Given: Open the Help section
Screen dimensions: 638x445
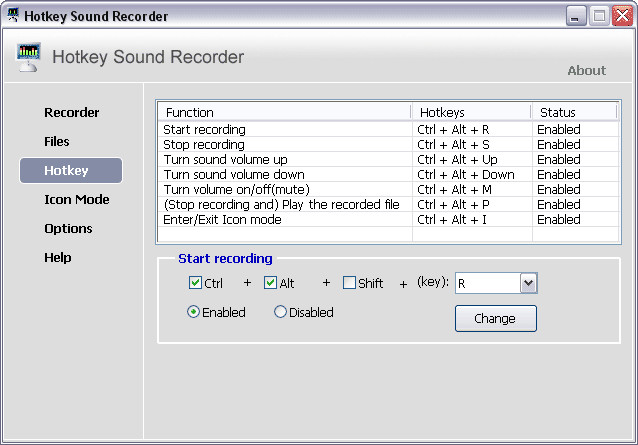Looking at the screenshot, I should pyautogui.click(x=57, y=257).
